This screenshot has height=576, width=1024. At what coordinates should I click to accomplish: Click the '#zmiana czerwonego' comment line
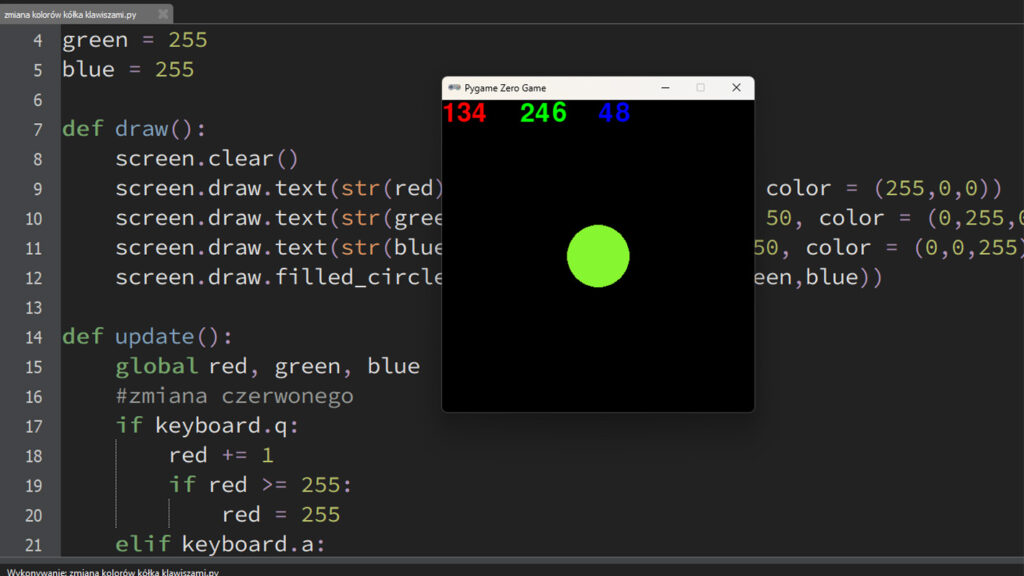(234, 396)
